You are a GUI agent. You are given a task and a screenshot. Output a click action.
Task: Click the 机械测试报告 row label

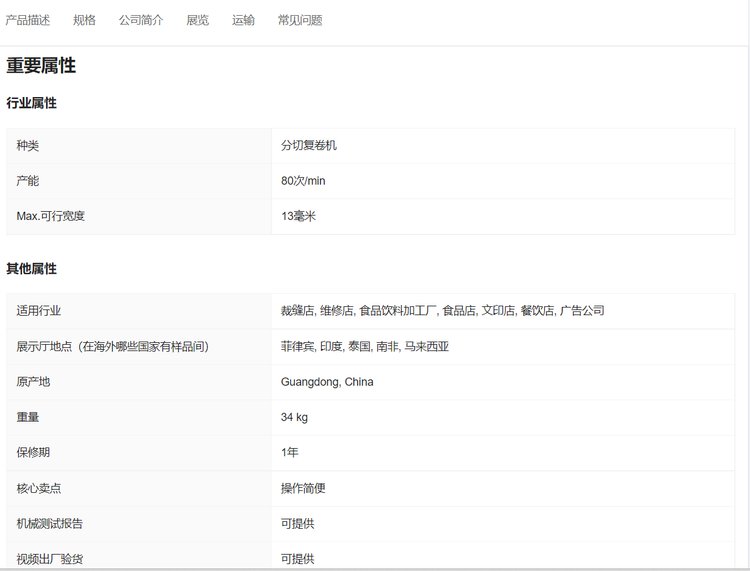[52, 523]
